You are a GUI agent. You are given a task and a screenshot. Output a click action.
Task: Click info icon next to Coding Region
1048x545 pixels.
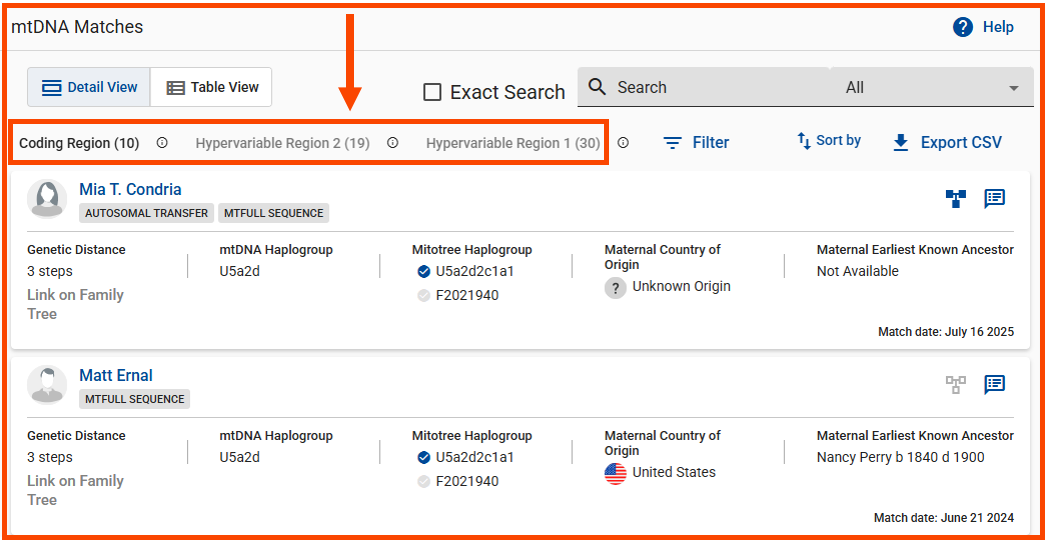click(162, 143)
